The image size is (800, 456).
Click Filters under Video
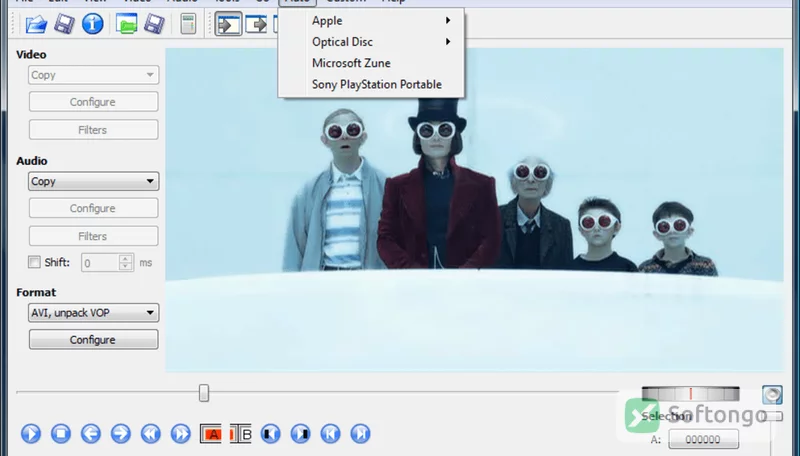[93, 130]
